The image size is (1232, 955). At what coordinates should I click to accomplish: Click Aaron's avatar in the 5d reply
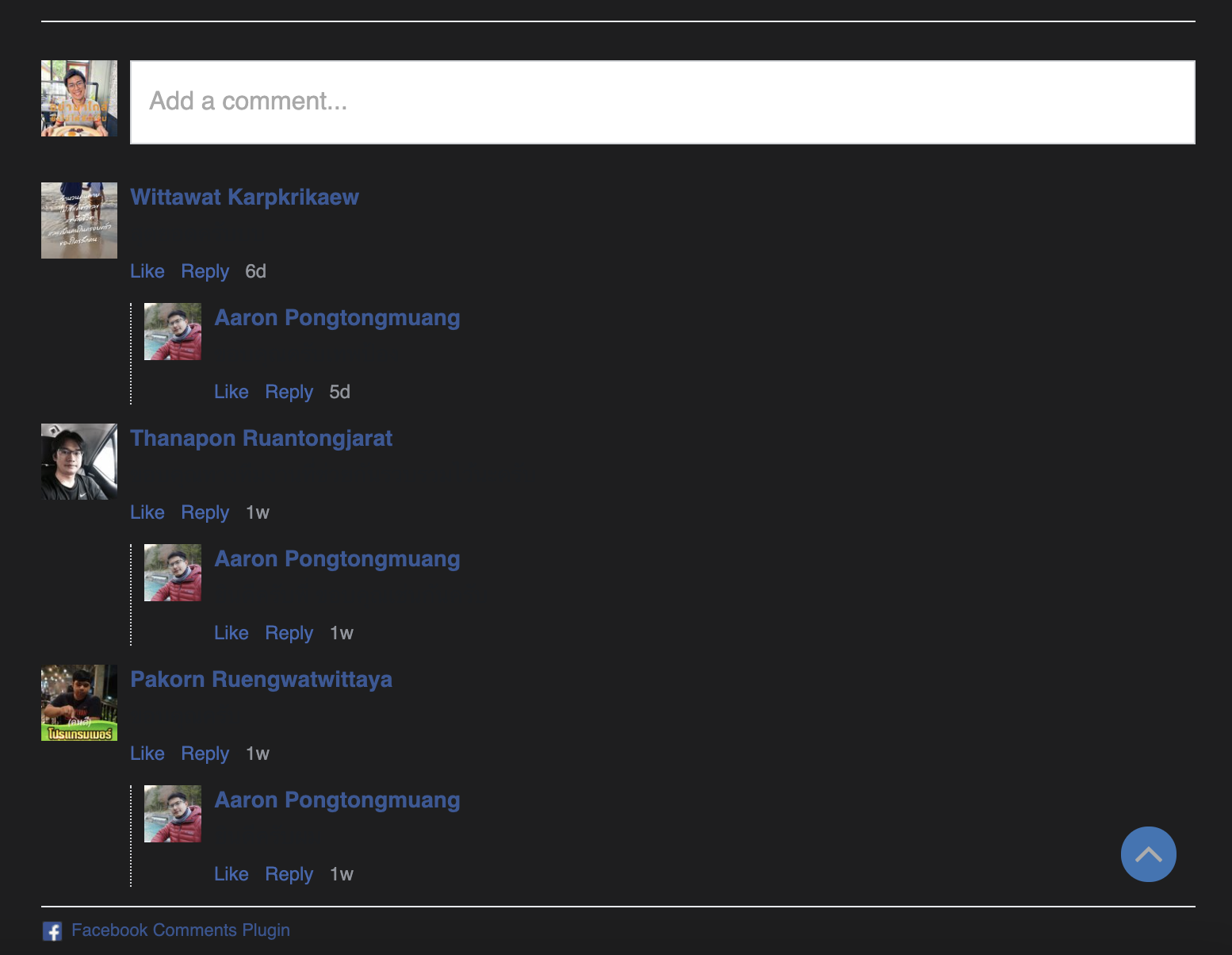[x=173, y=332]
